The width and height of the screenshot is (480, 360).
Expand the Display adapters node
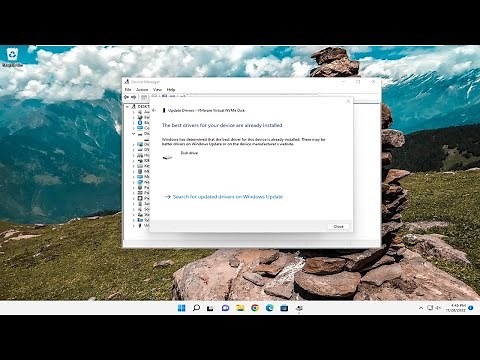(x=134, y=144)
